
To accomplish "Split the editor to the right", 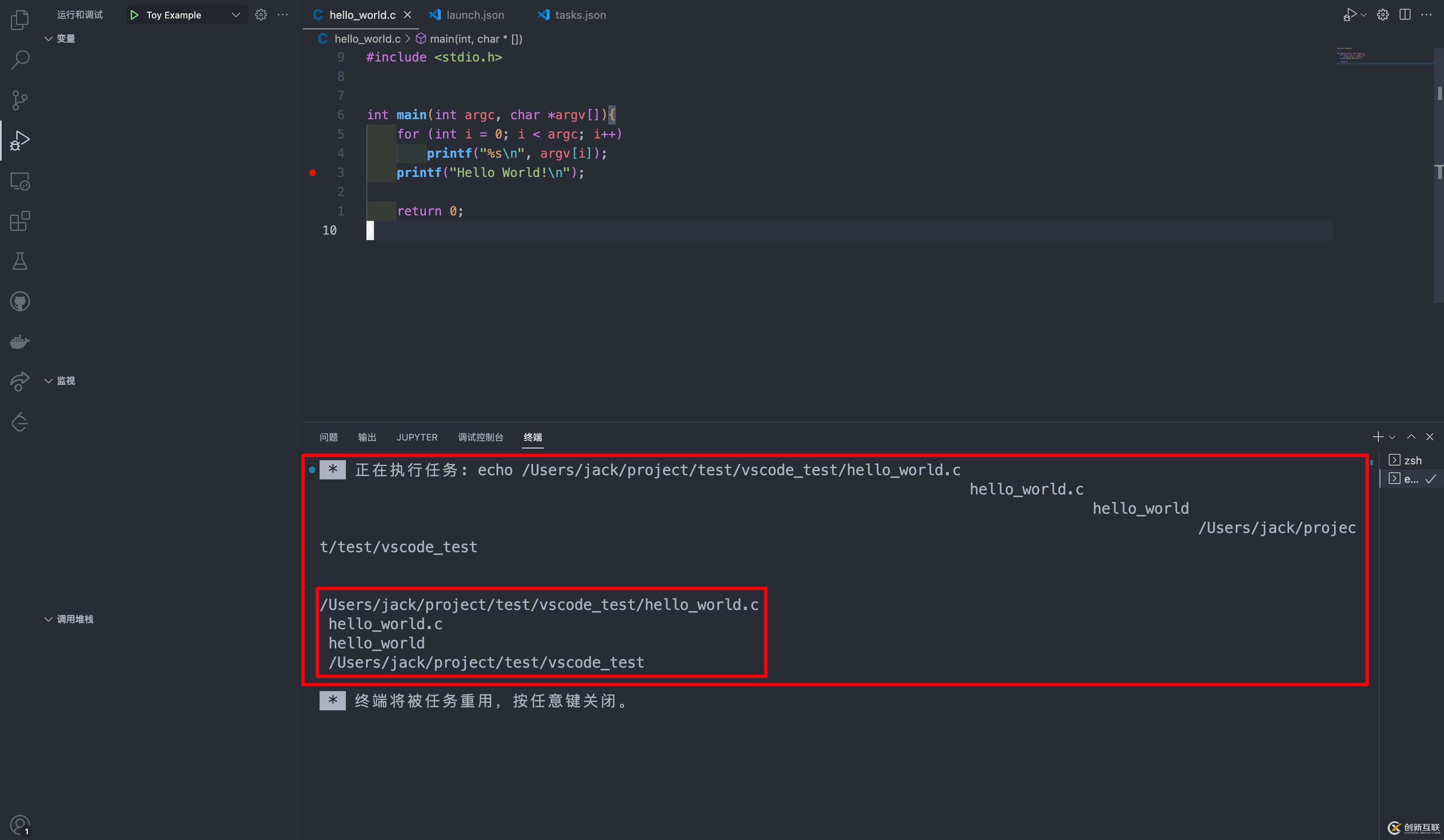I will [1404, 15].
